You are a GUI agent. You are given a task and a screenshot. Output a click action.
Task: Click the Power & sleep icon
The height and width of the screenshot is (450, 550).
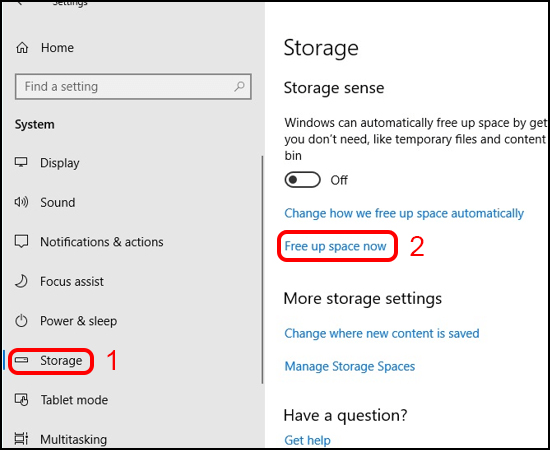pyautogui.click(x=21, y=321)
